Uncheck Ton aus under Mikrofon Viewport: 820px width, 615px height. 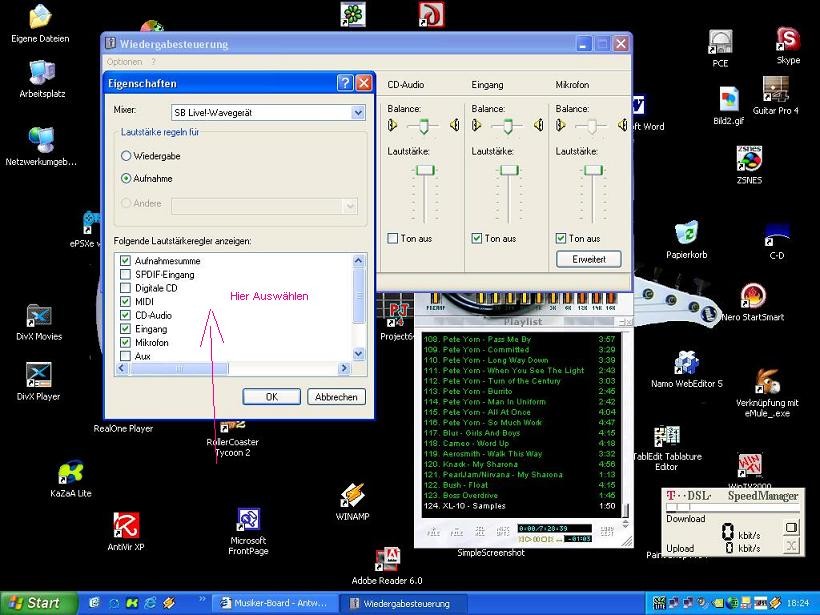point(561,238)
